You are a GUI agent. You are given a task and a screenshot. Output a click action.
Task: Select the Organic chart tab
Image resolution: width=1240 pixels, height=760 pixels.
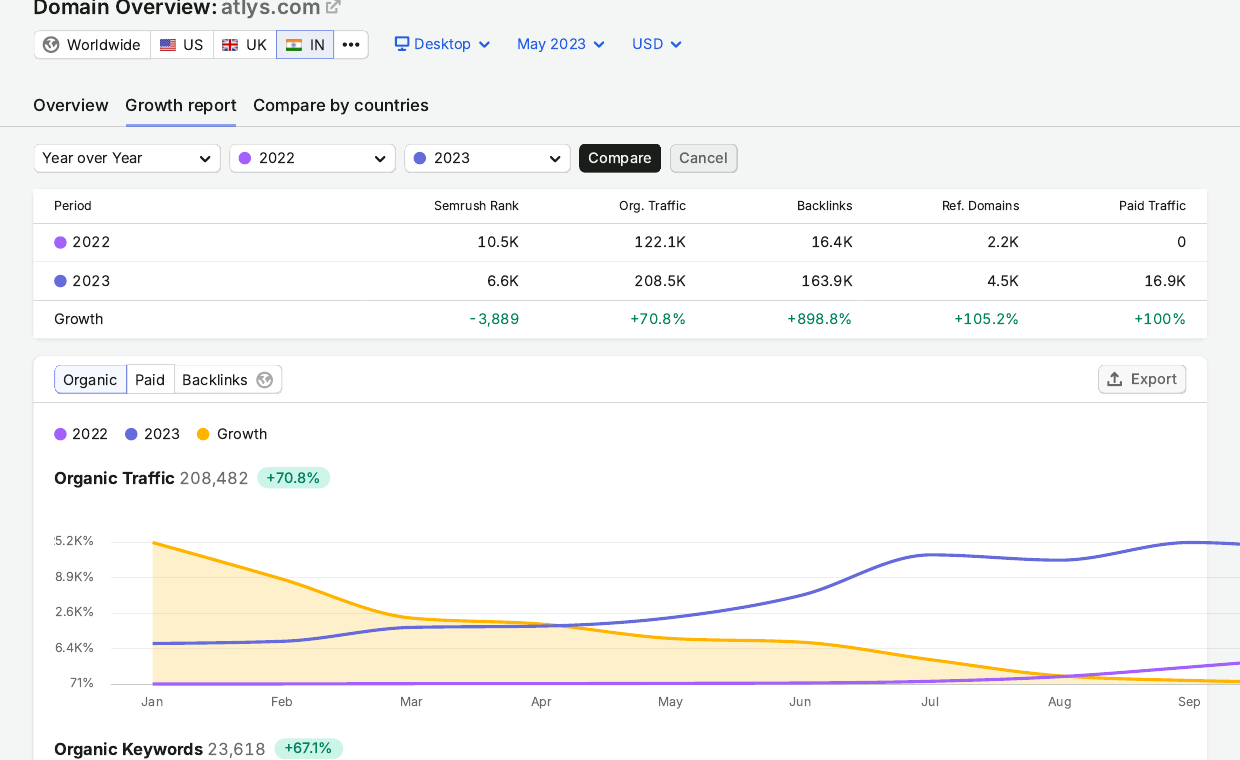tap(90, 380)
